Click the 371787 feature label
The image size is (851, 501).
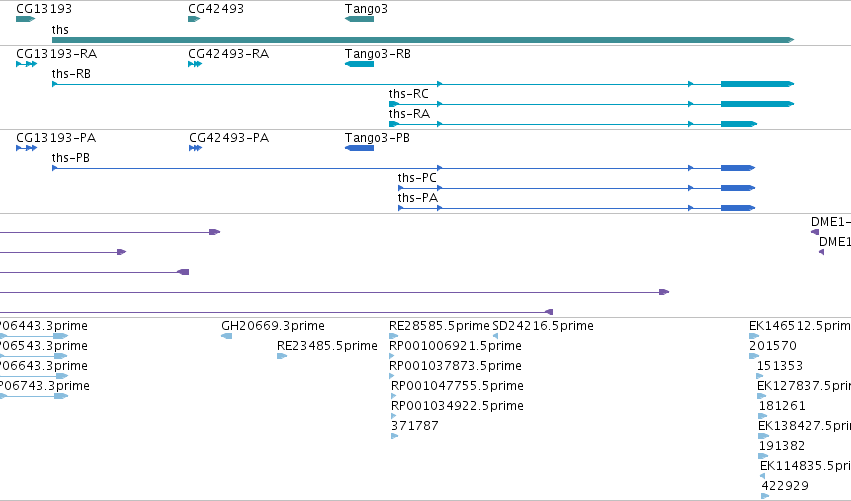[x=415, y=426]
